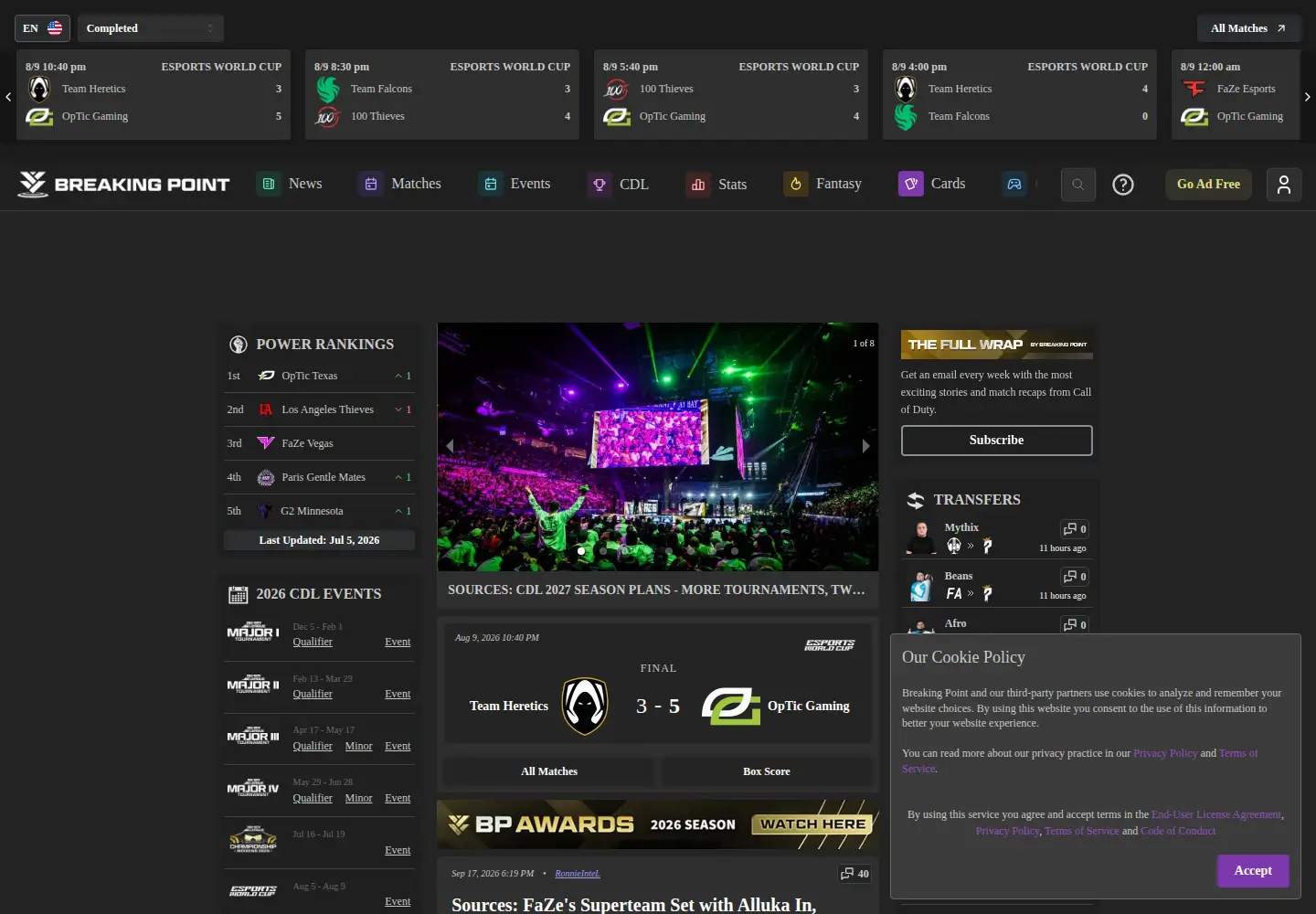The image size is (1316, 914).
Task: Accept the cookie policy
Action: pyautogui.click(x=1253, y=871)
